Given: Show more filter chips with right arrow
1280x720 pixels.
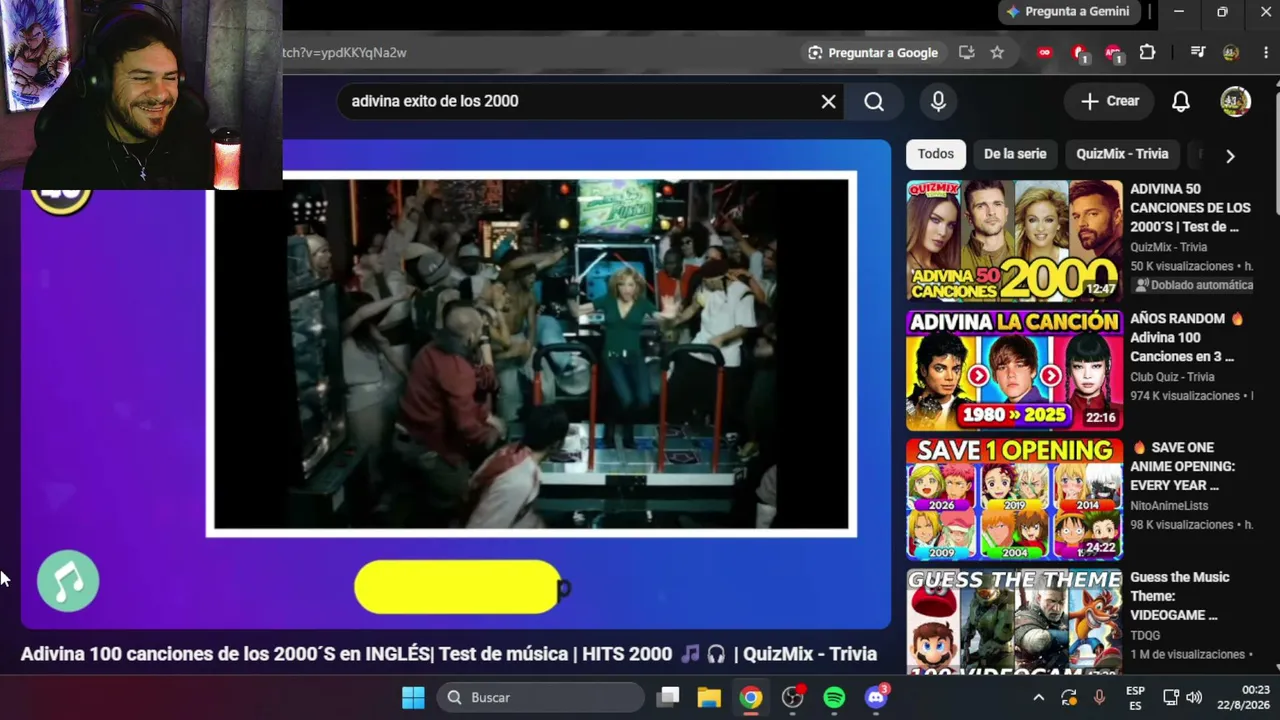Looking at the screenshot, I should coord(1230,155).
